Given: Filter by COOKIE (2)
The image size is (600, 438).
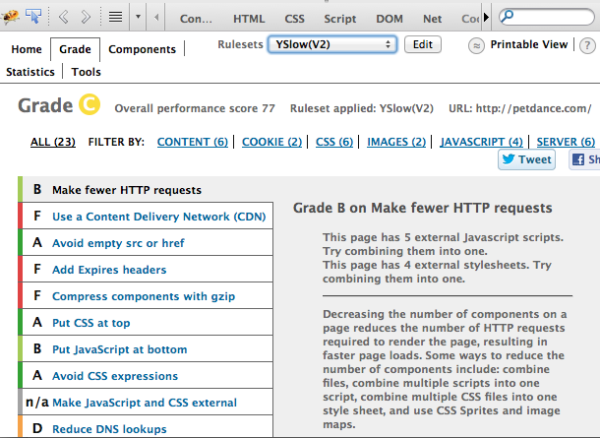Looking at the screenshot, I should coord(272,142).
